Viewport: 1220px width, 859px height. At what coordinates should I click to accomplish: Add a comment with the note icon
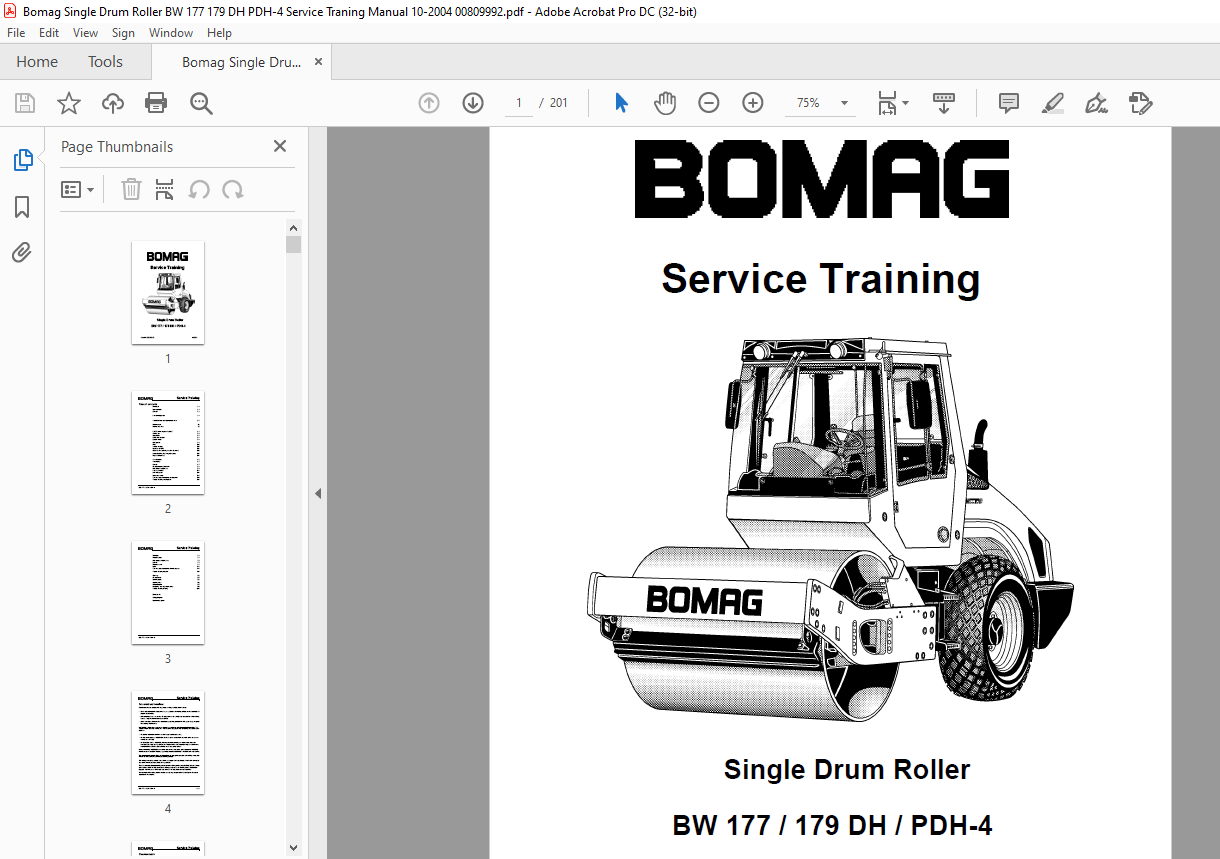(1009, 103)
